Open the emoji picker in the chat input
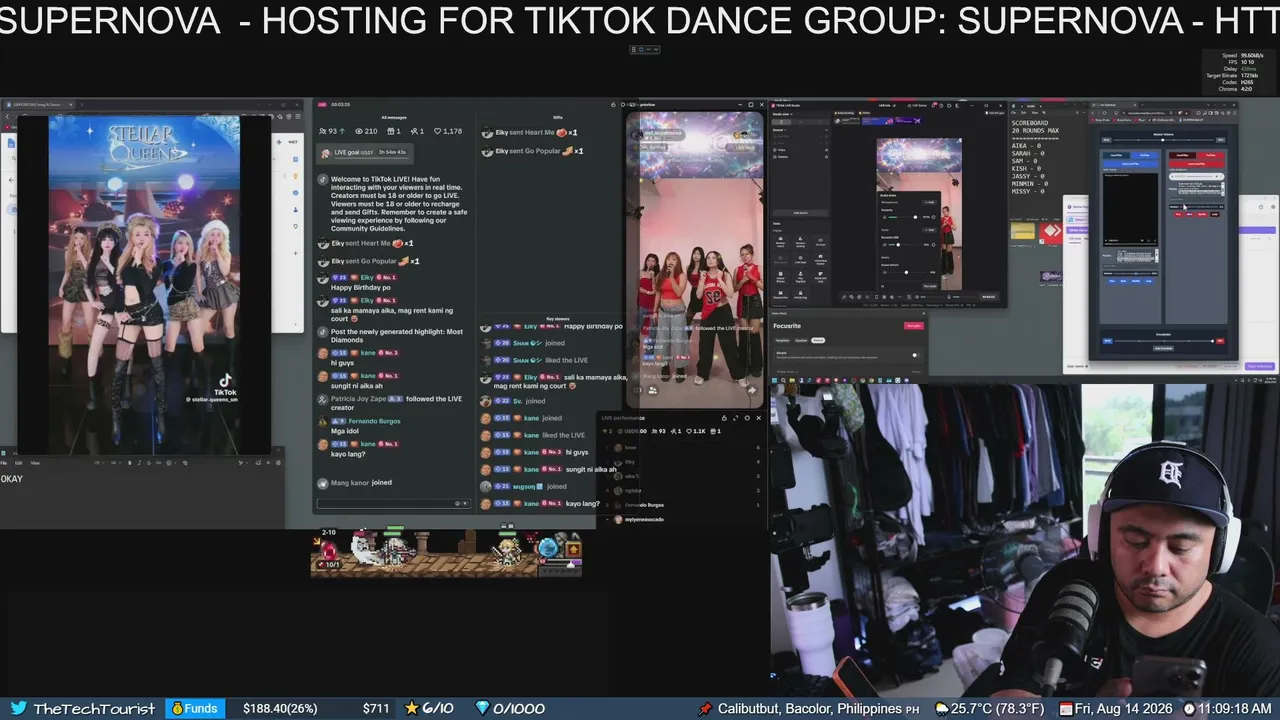Image resolution: width=1280 pixels, height=720 pixels. 457,503
